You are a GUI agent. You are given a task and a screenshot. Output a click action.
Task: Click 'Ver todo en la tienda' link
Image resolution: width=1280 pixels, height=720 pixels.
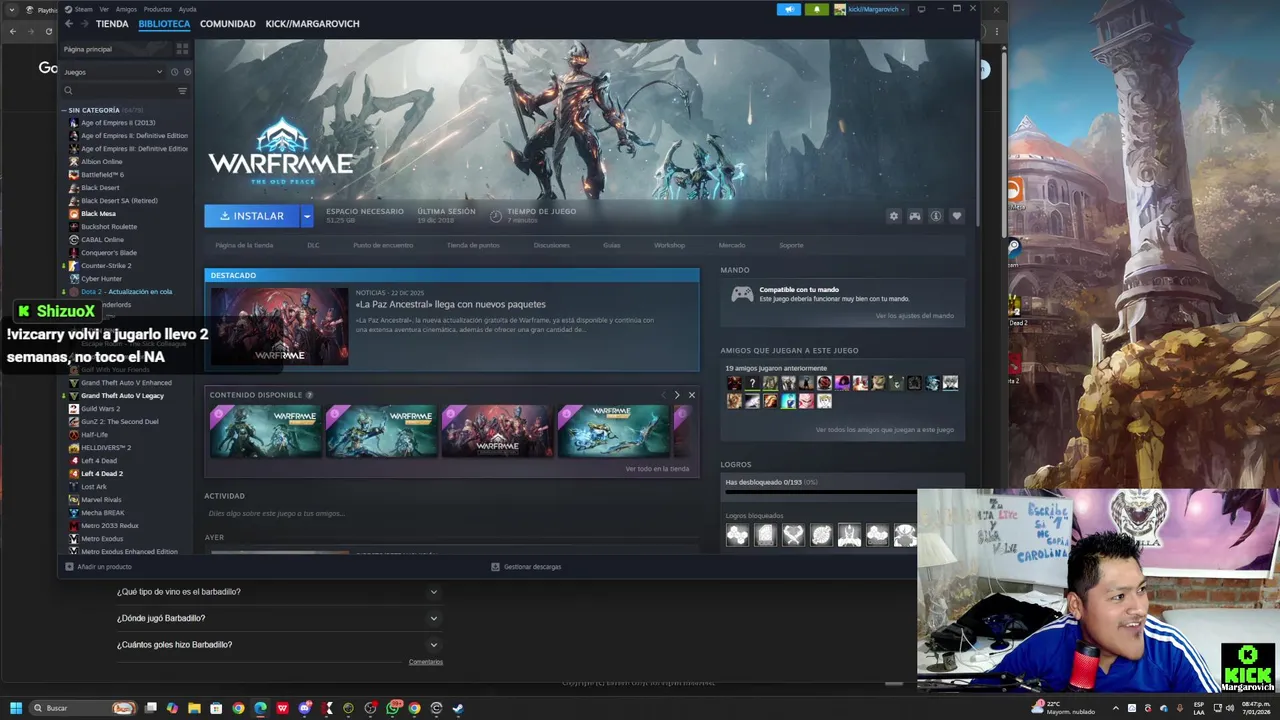pyautogui.click(x=657, y=469)
